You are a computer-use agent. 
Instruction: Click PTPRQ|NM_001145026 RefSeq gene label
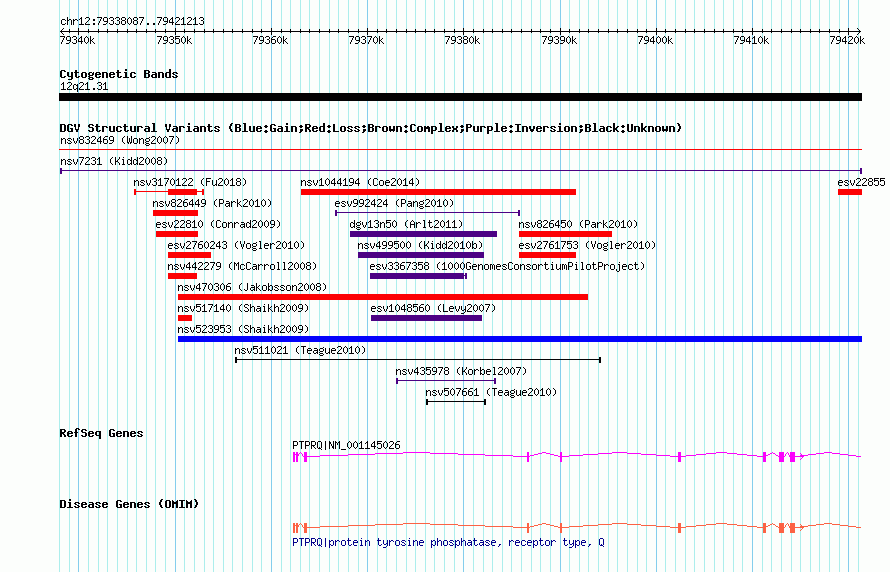click(x=346, y=445)
